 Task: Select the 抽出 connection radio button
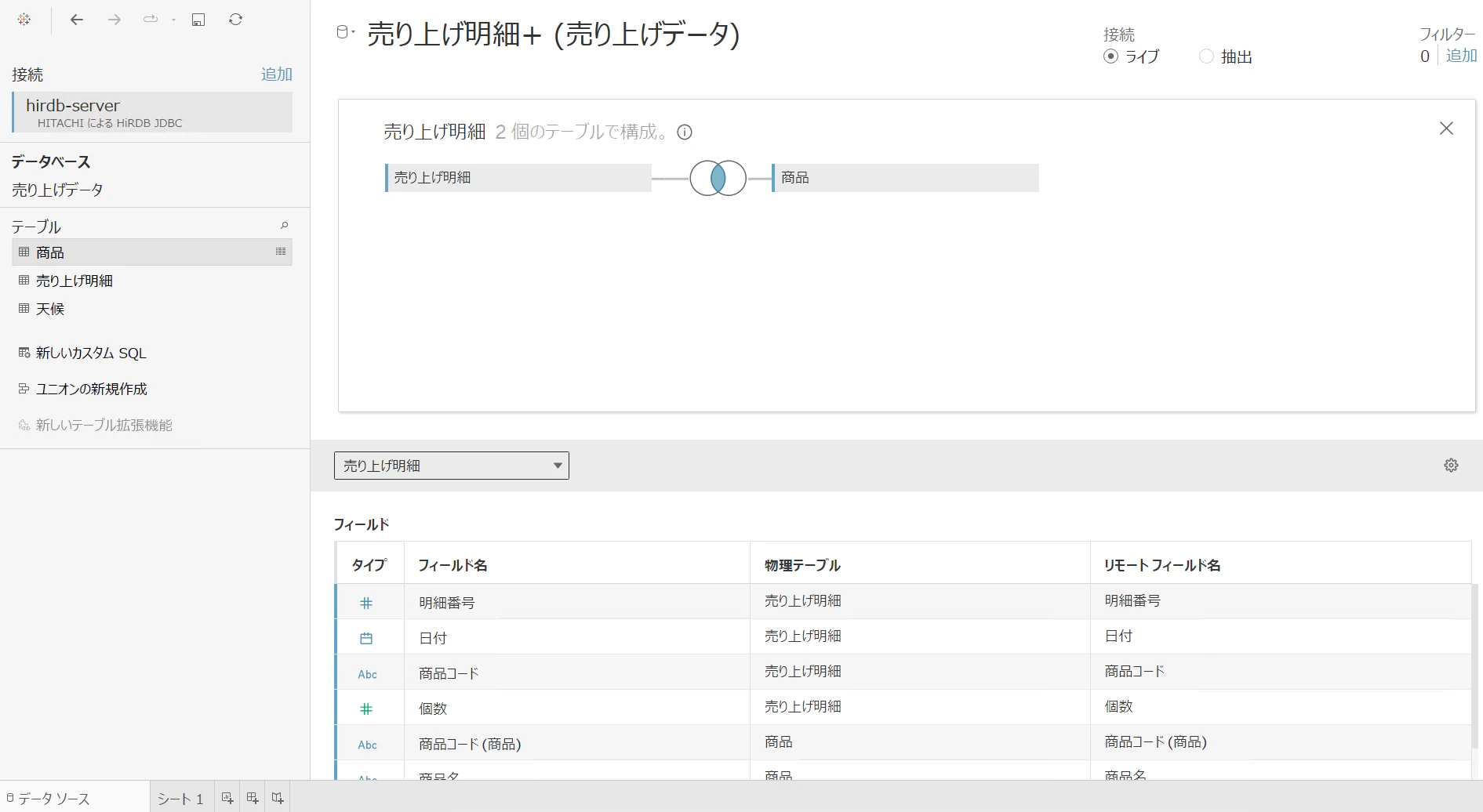tap(1206, 56)
